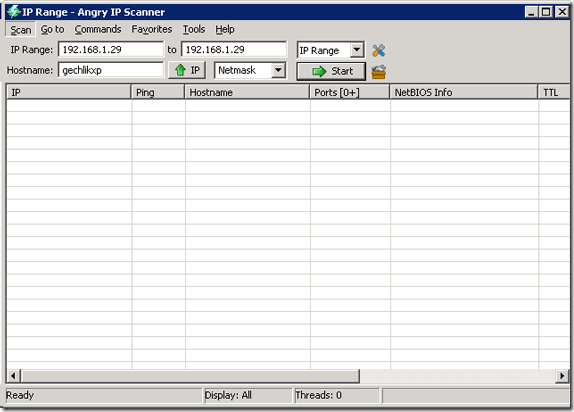Open the Tools menu
This screenshot has height=412, width=574.
pos(194,29)
